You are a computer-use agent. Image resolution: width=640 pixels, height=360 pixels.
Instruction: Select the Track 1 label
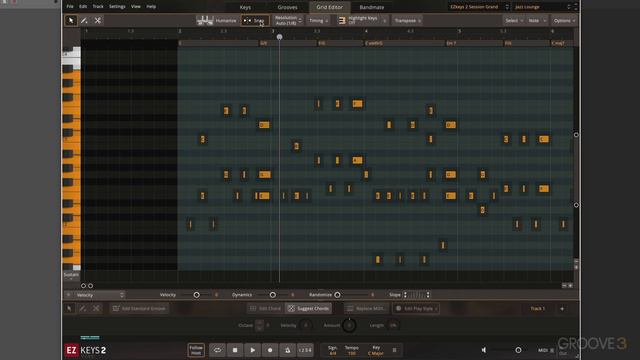tap(538, 309)
